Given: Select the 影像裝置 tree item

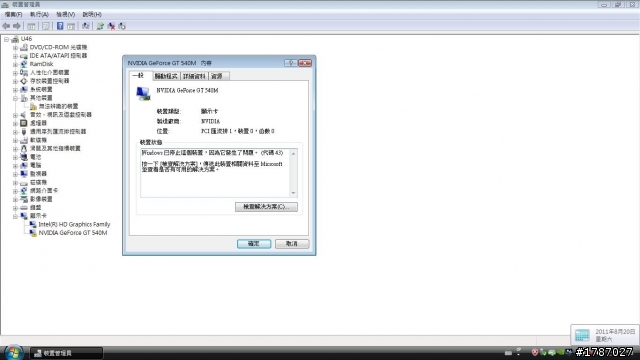Looking at the screenshot, I should 41,199.
